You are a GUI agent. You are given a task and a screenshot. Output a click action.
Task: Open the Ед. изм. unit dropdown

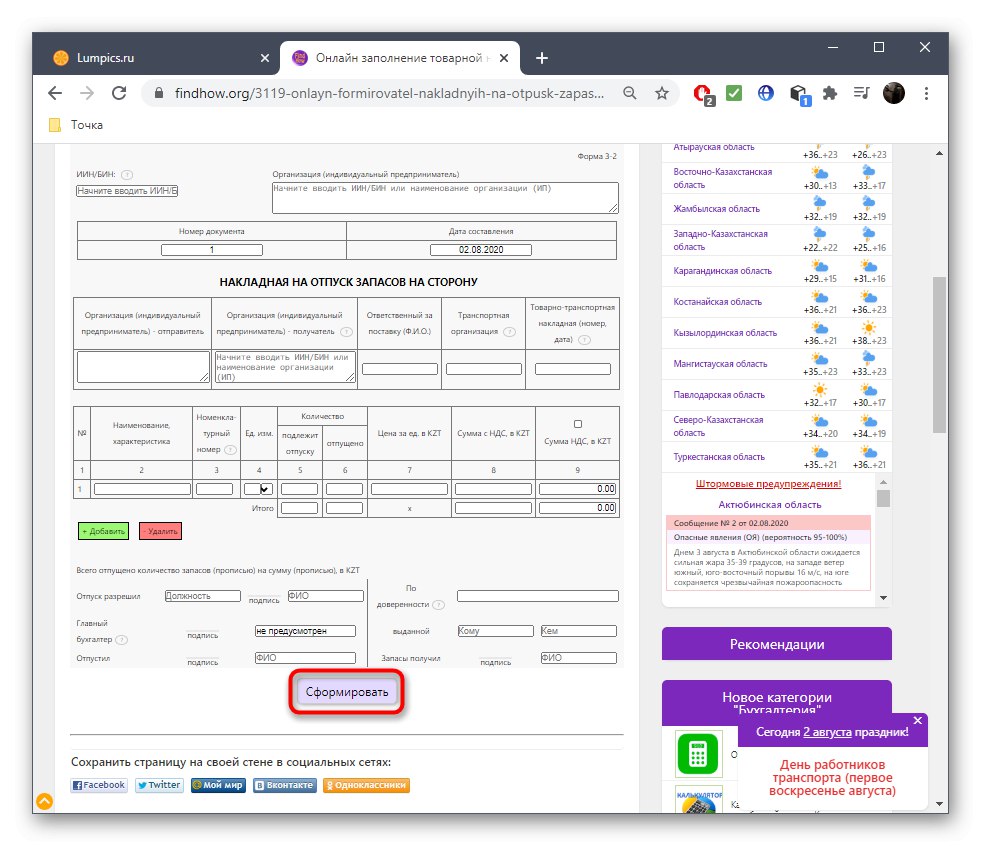(x=262, y=488)
